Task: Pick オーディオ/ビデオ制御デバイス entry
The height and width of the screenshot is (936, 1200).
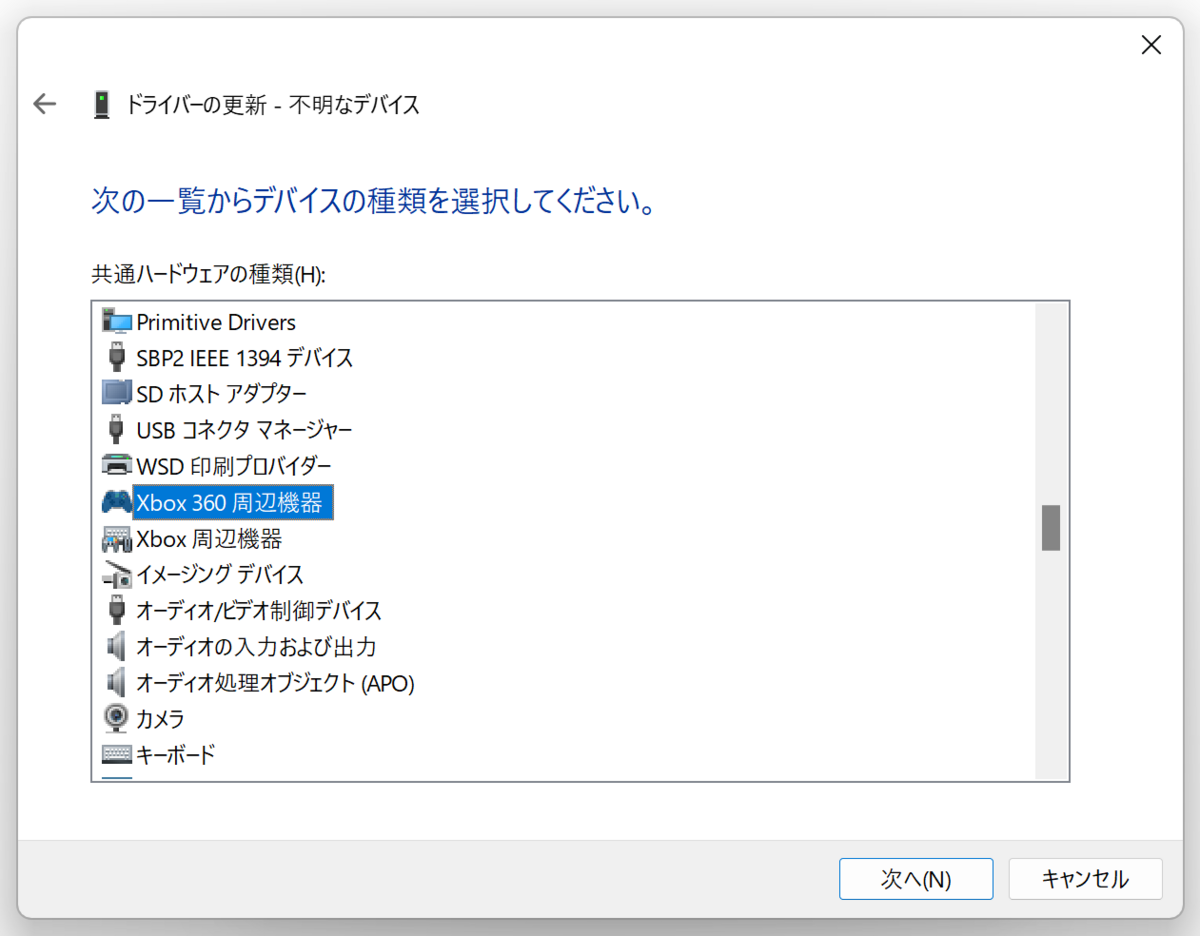Action: pyautogui.click(x=259, y=610)
